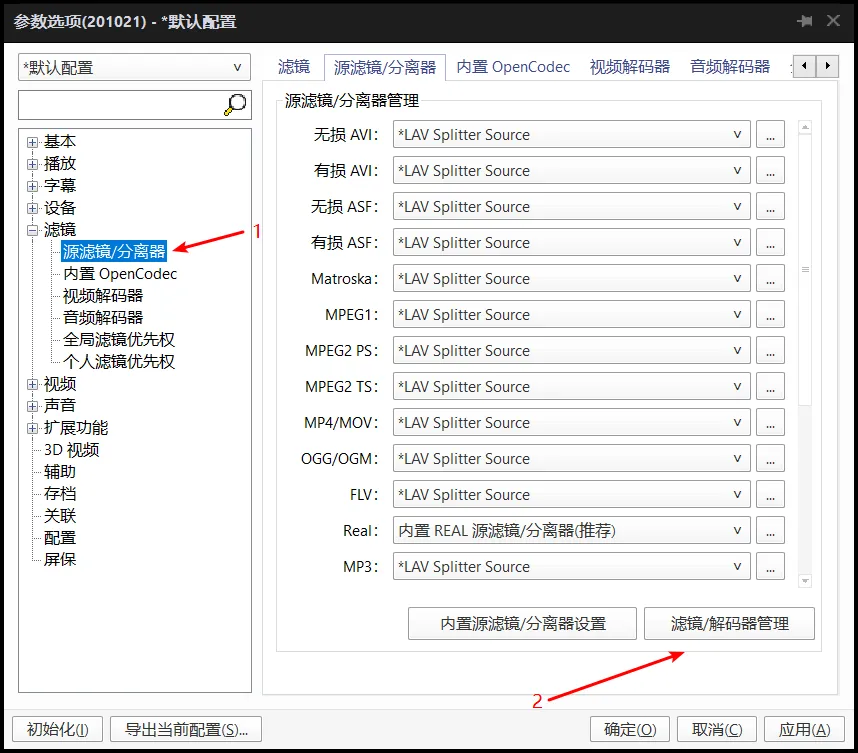Click the search magnifier icon
This screenshot has height=753, width=858.
(233, 104)
